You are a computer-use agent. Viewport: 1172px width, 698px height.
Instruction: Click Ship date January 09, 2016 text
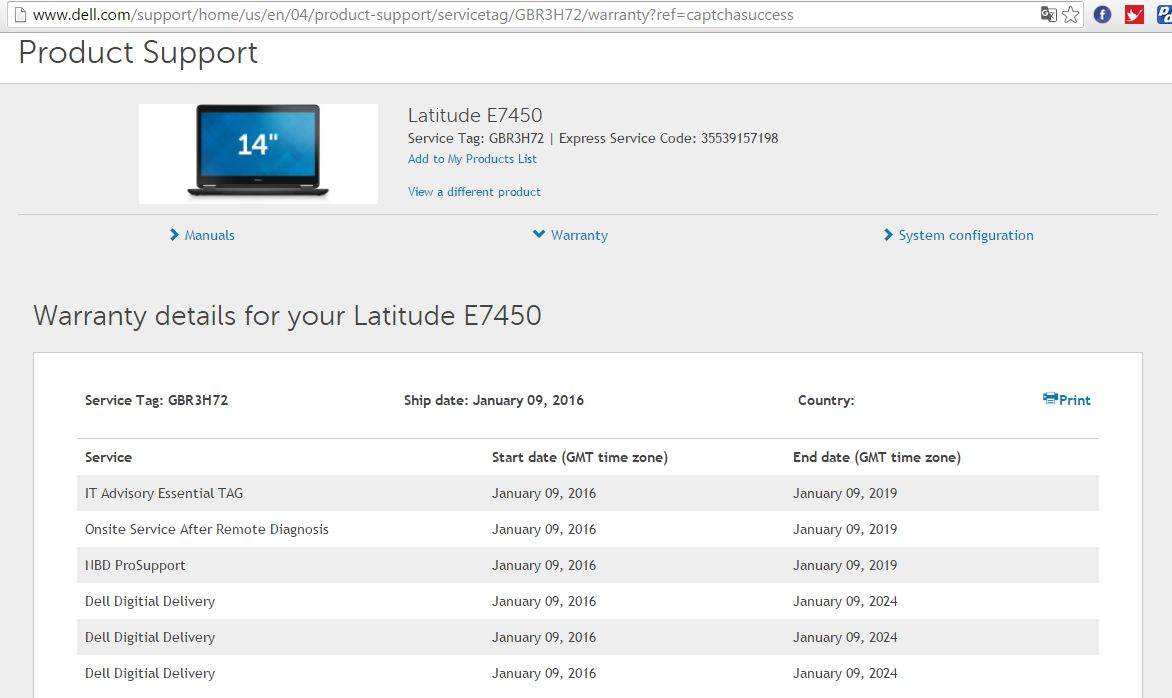493,401
